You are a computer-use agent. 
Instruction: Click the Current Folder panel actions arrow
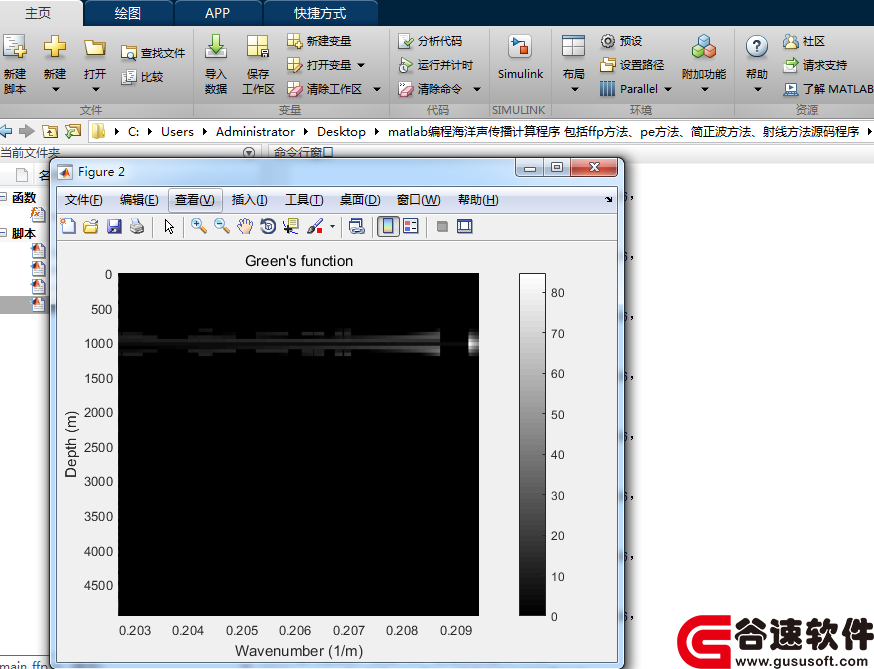point(249,152)
